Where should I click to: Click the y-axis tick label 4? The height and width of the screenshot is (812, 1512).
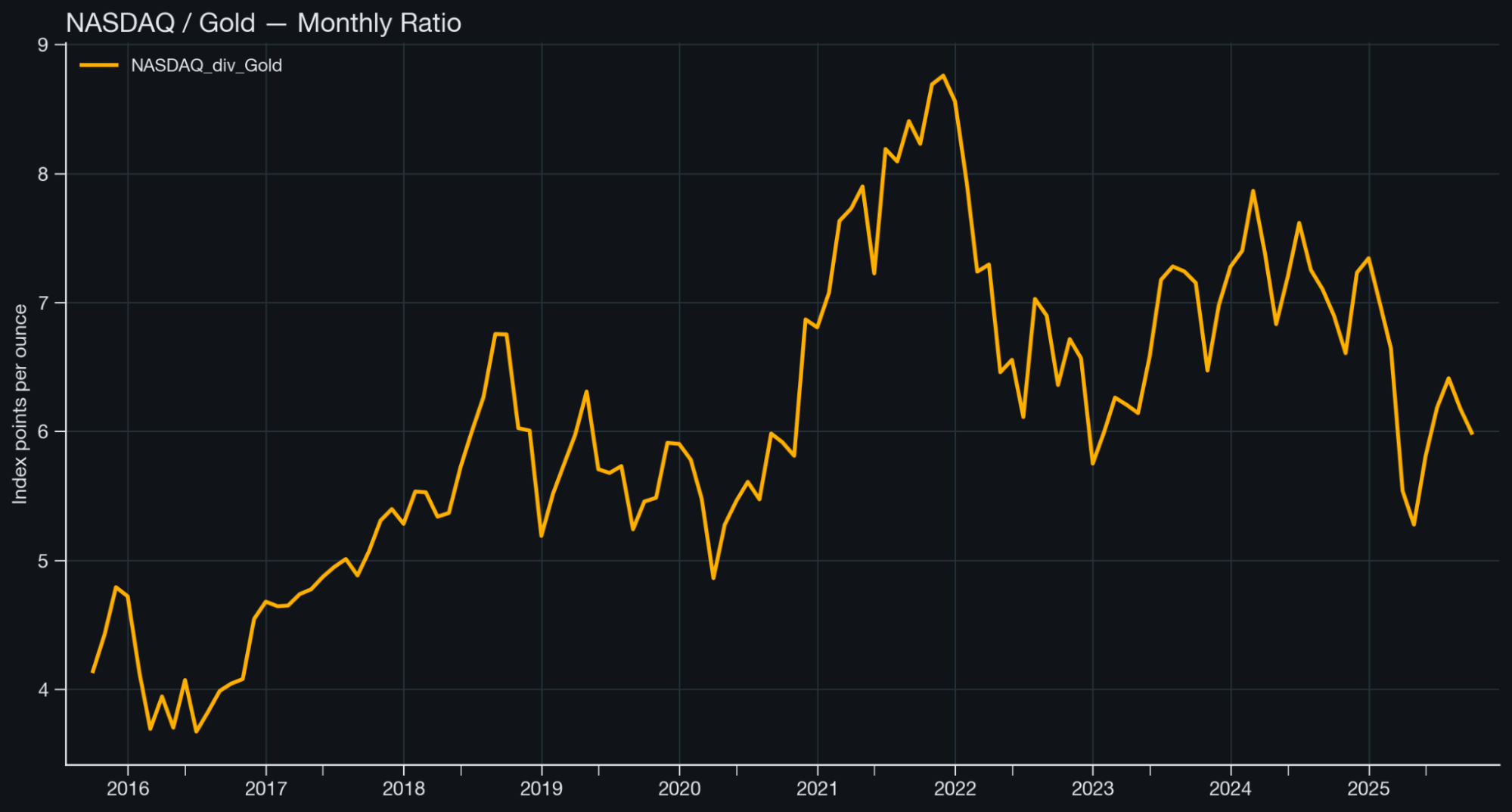pos(42,690)
